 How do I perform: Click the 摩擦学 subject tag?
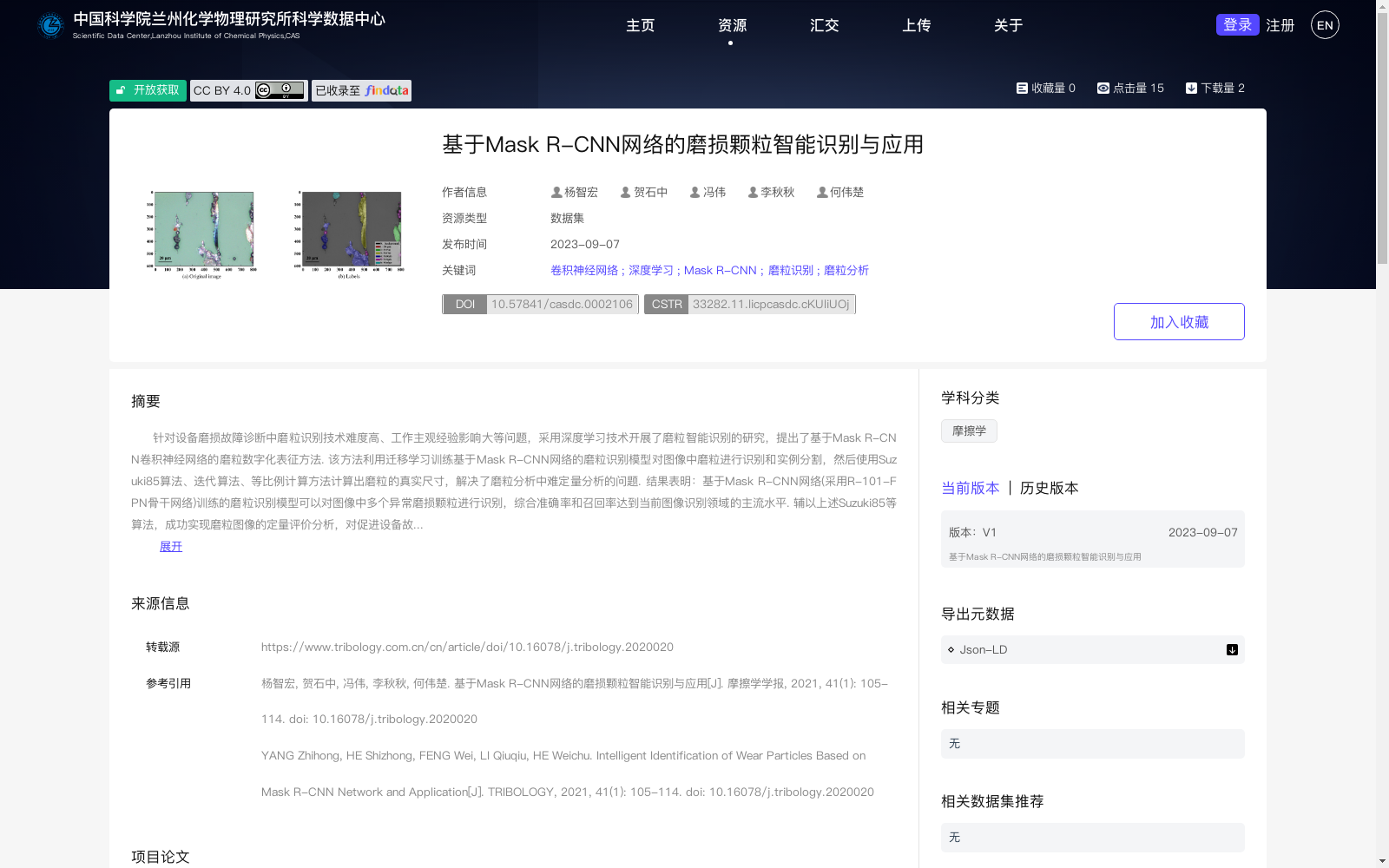click(969, 431)
